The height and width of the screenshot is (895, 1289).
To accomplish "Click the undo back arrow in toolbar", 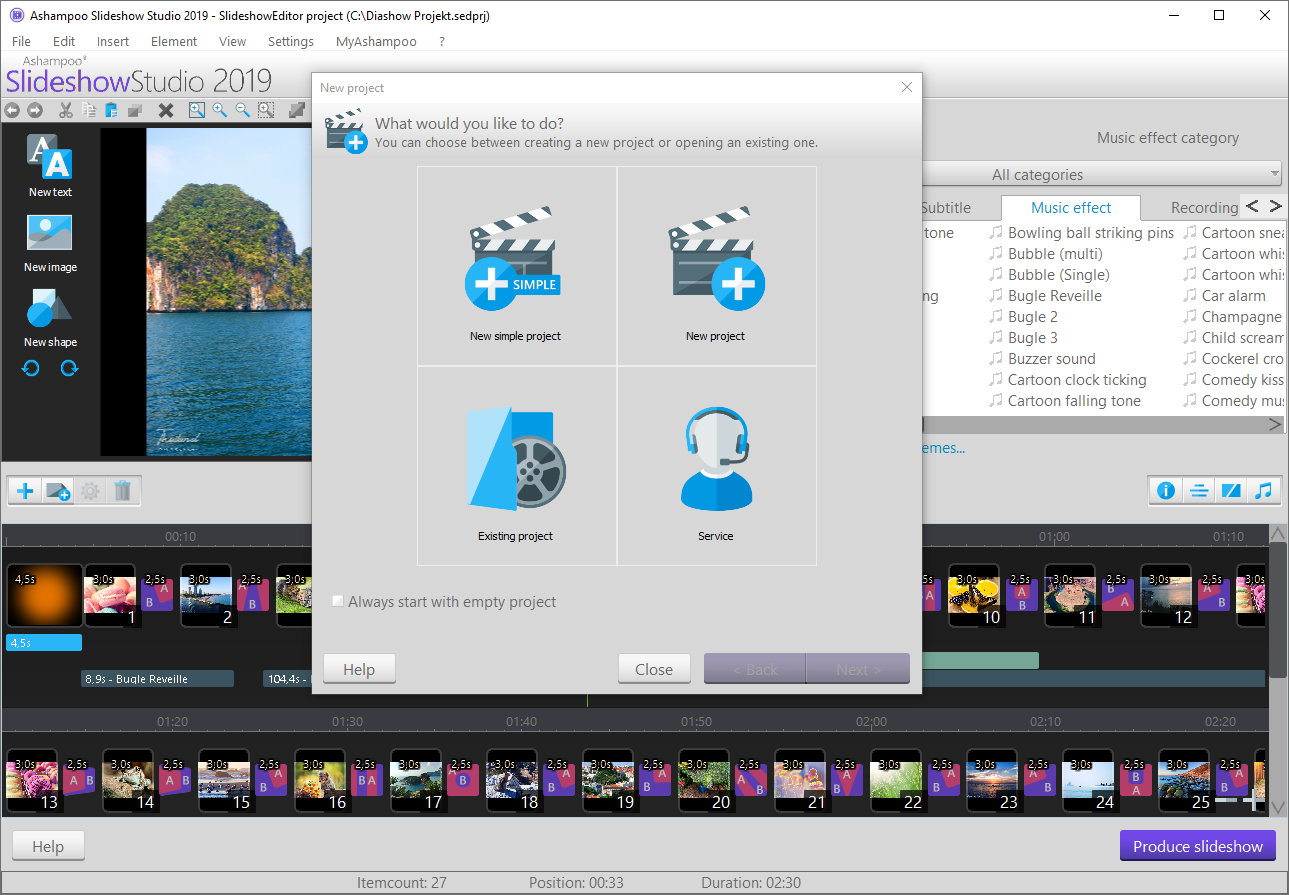I will 12,110.
